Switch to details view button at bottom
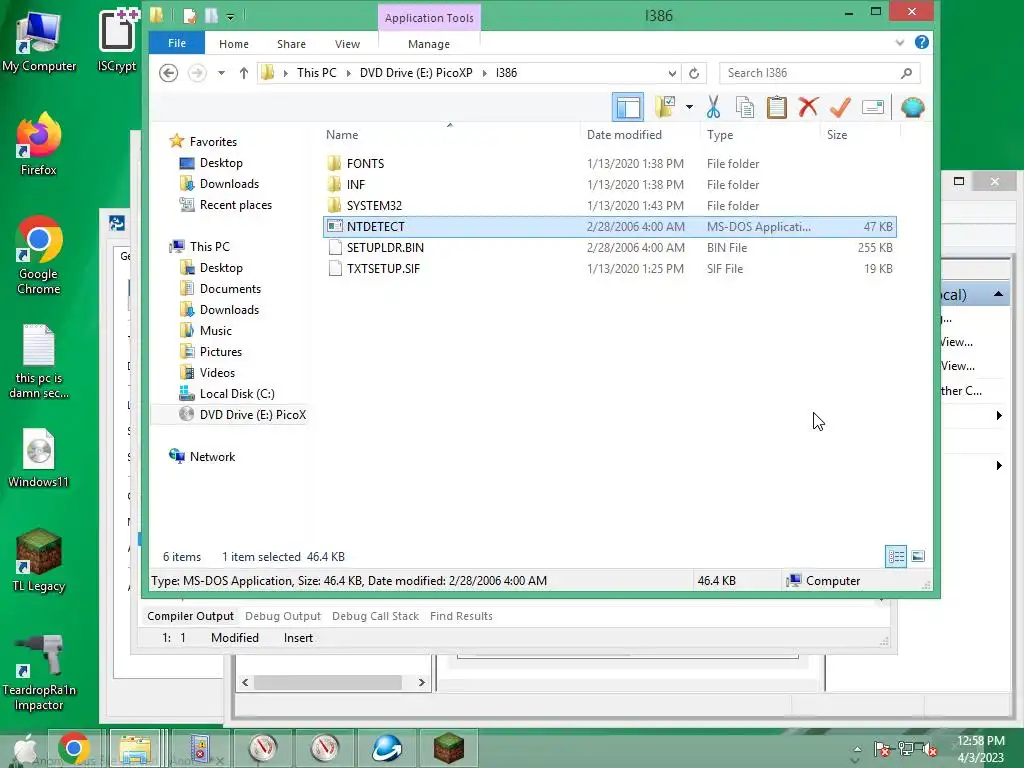 pos(895,556)
